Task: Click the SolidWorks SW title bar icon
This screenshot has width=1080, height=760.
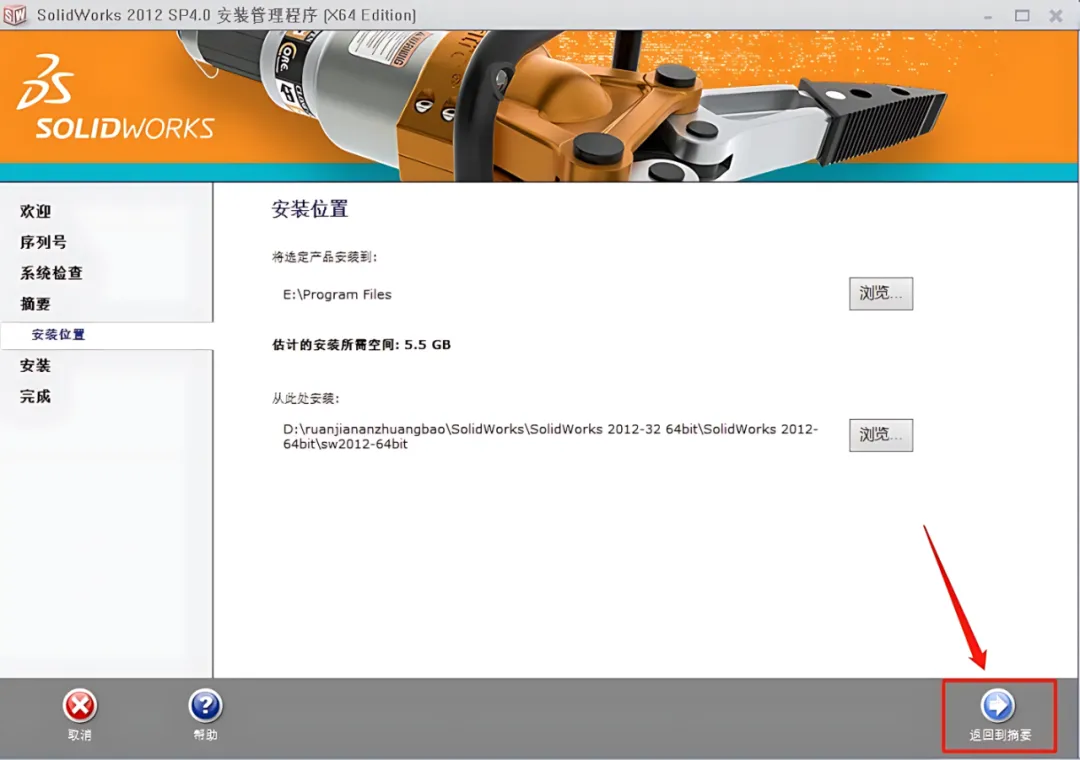Action: pos(15,14)
